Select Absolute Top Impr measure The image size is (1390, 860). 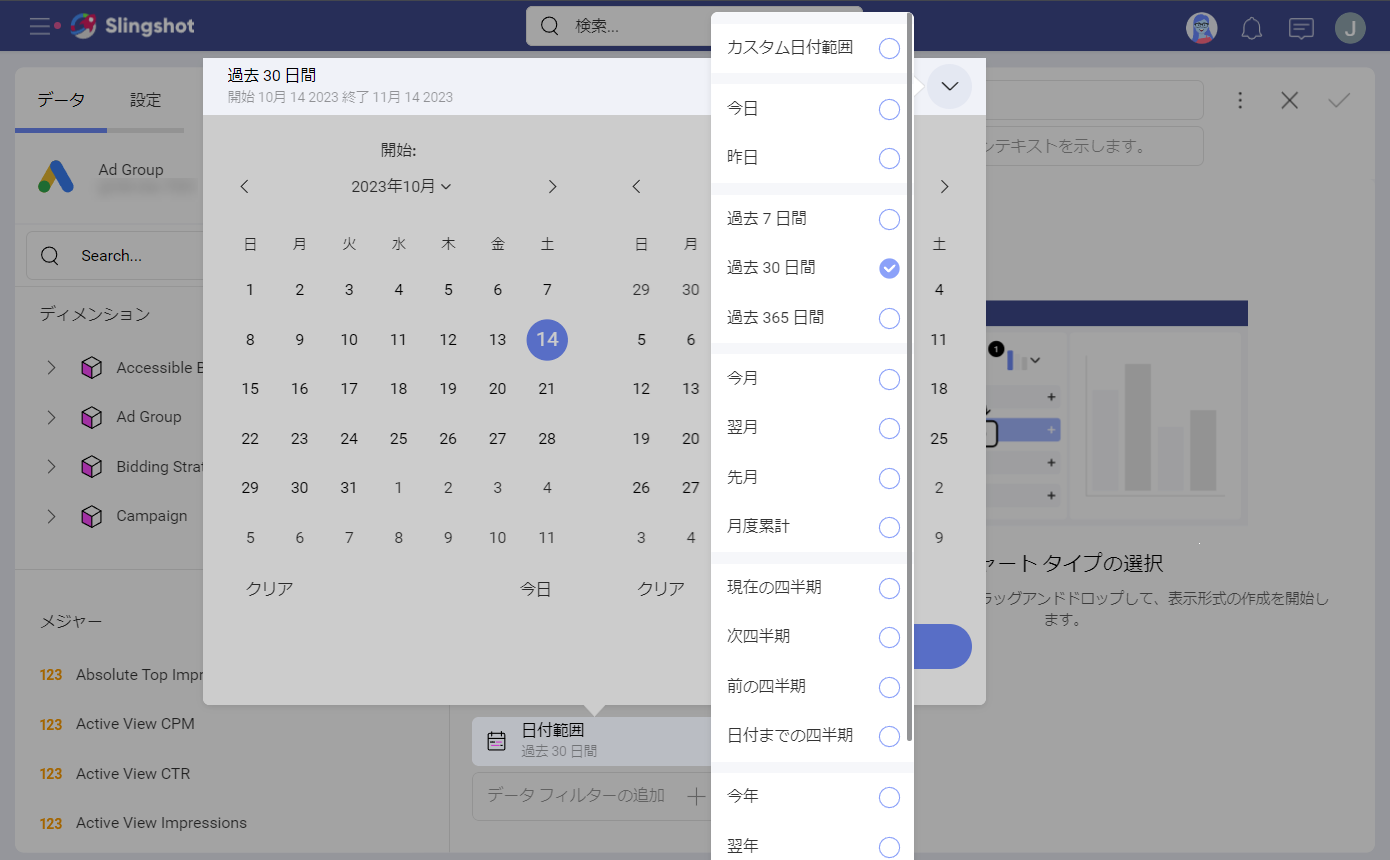click(140, 675)
